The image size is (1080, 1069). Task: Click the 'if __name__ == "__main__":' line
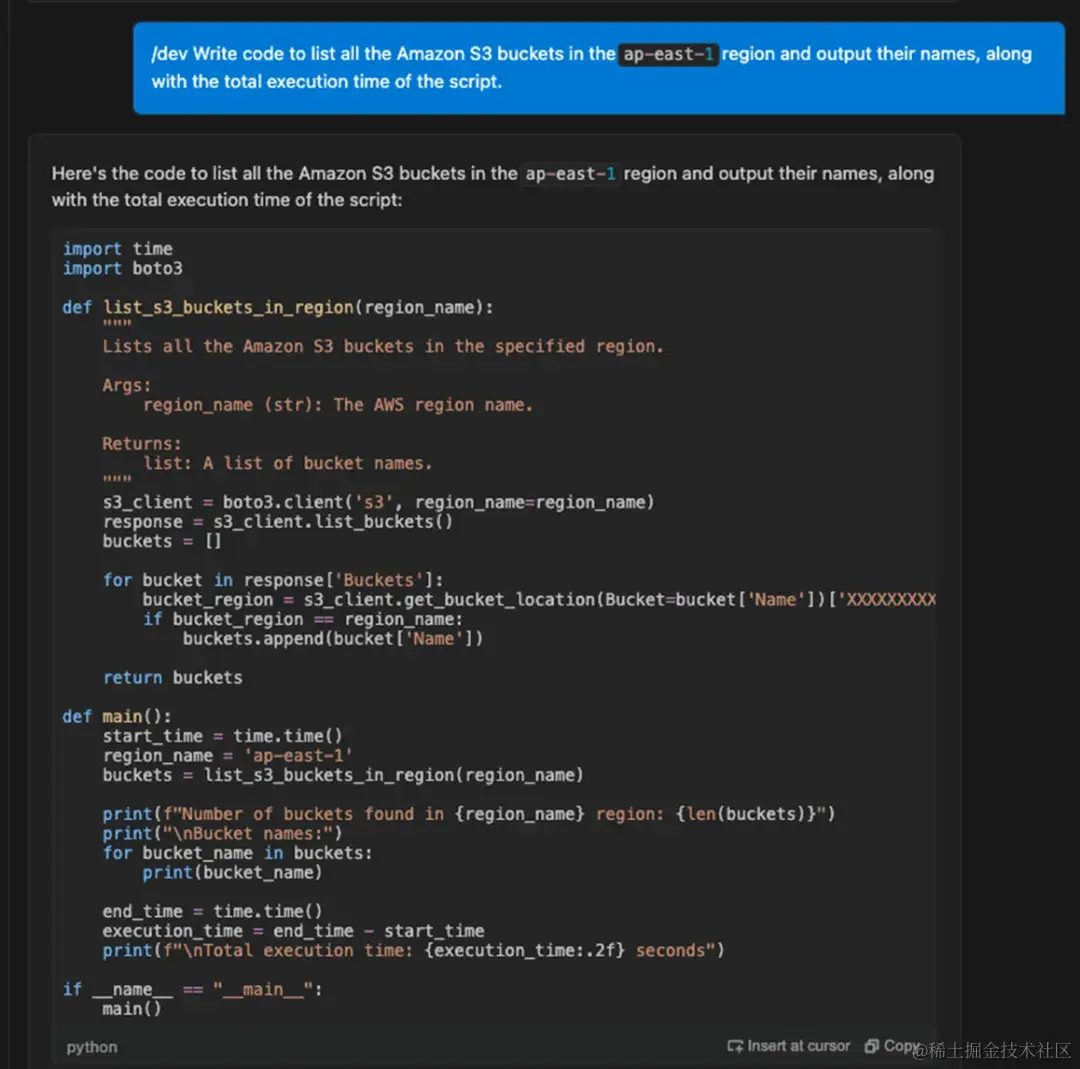click(192, 990)
